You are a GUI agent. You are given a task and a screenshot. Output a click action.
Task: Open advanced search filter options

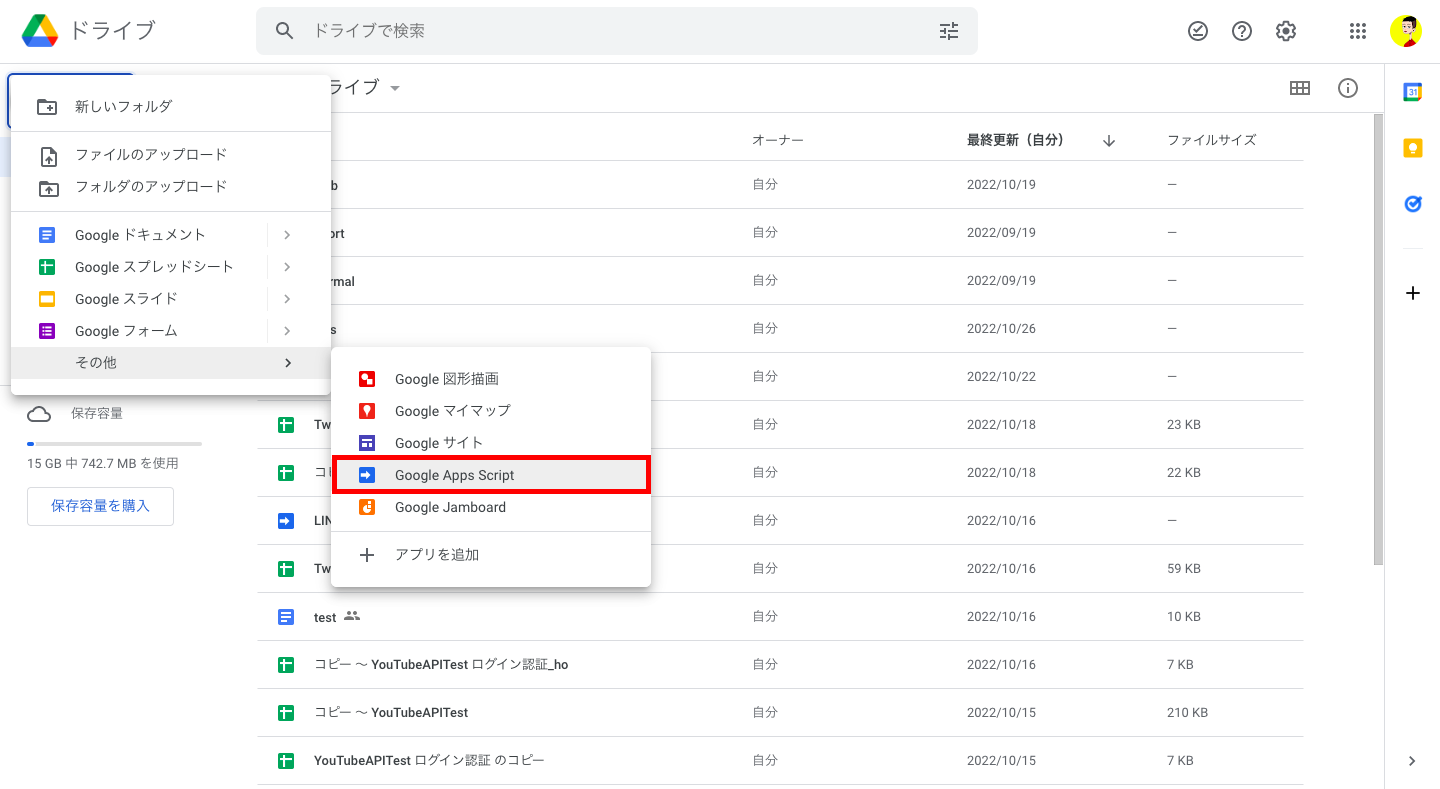(x=948, y=31)
